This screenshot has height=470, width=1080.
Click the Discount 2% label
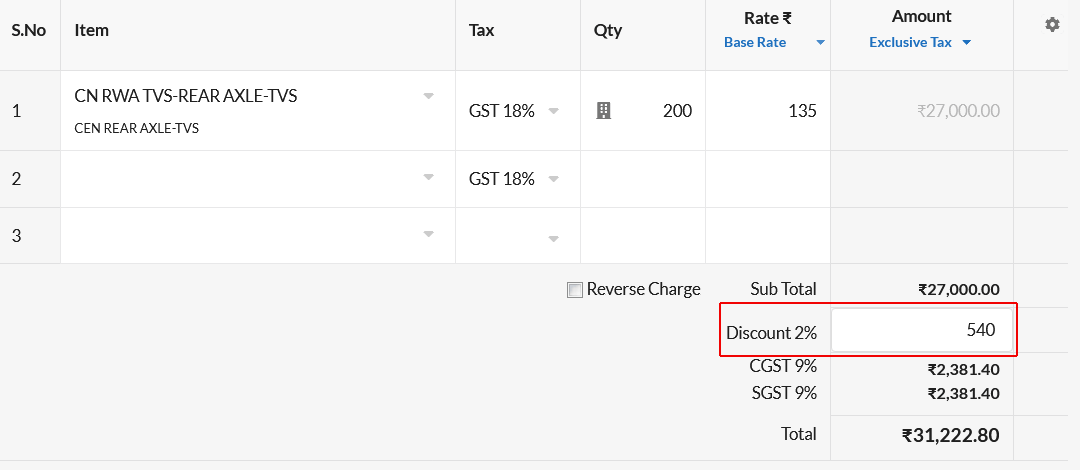pyautogui.click(x=771, y=333)
